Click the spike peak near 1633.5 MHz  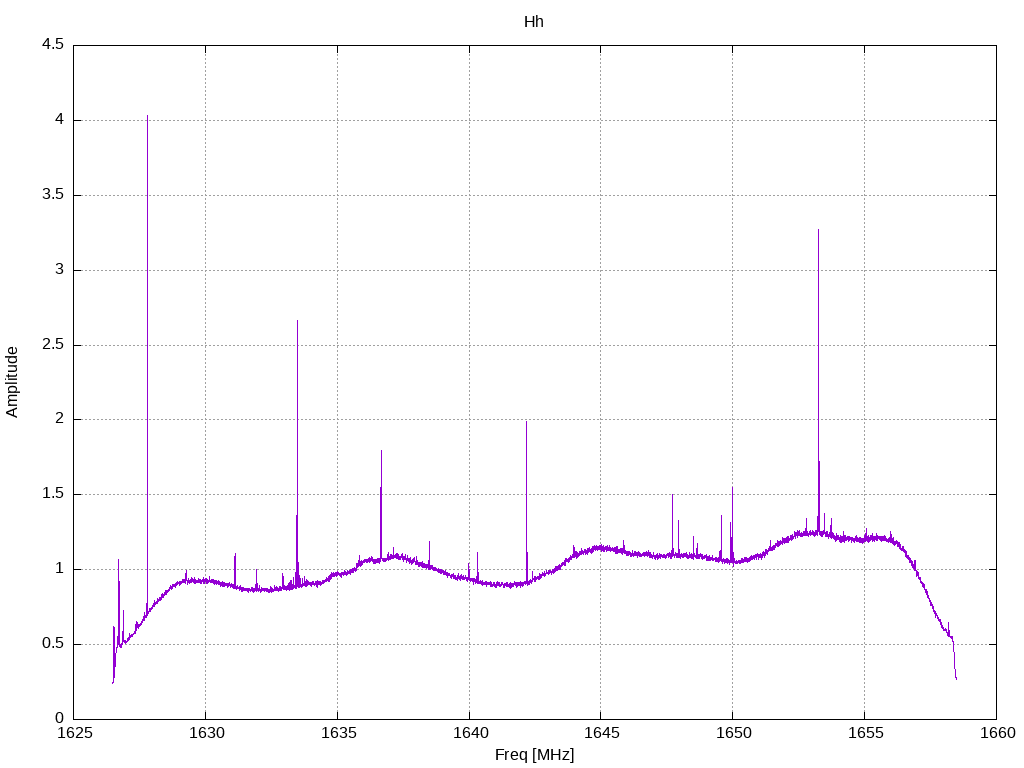297,321
